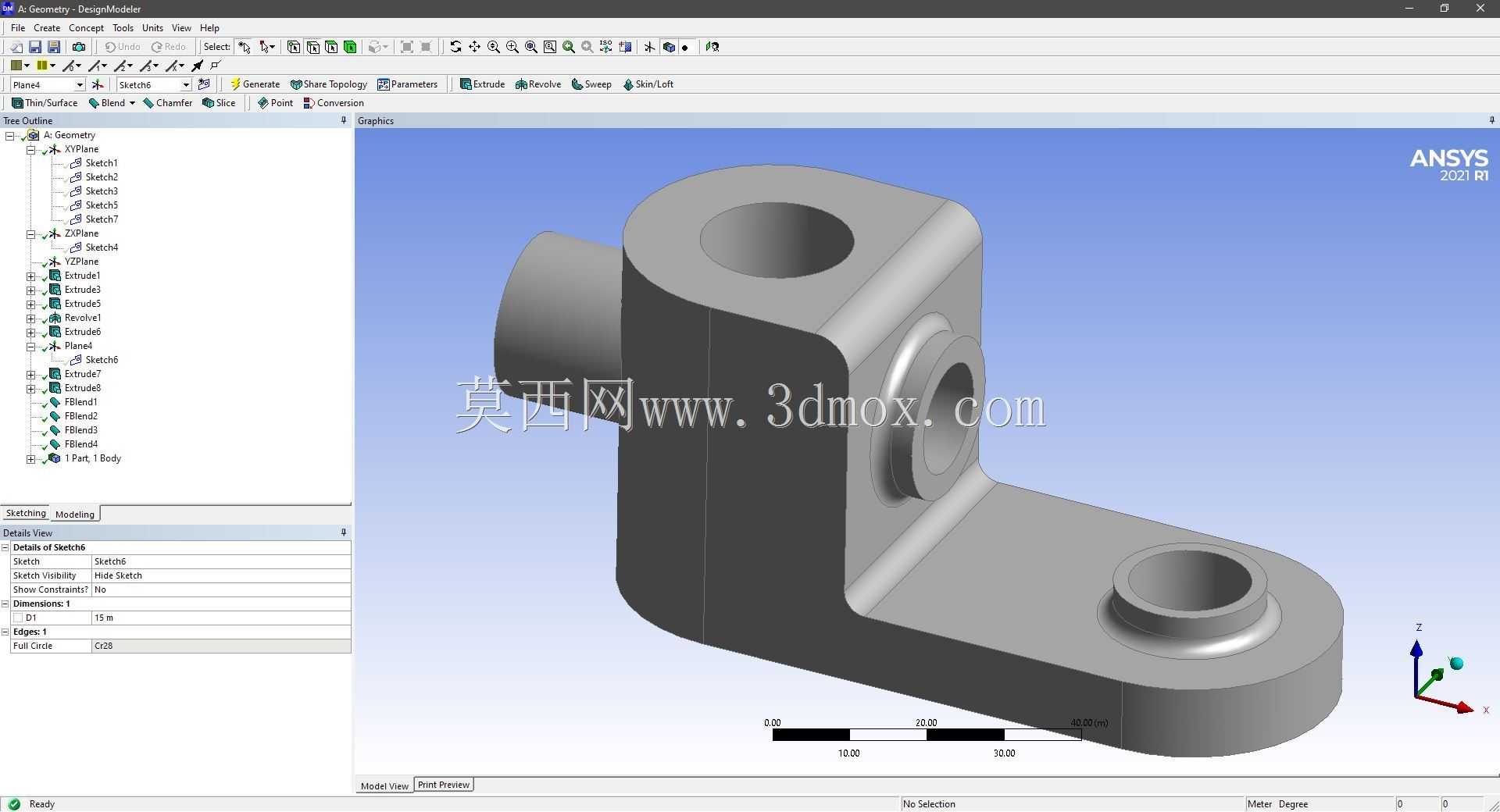Toggle the face selection filter
The image size is (1500, 812).
click(x=331, y=47)
